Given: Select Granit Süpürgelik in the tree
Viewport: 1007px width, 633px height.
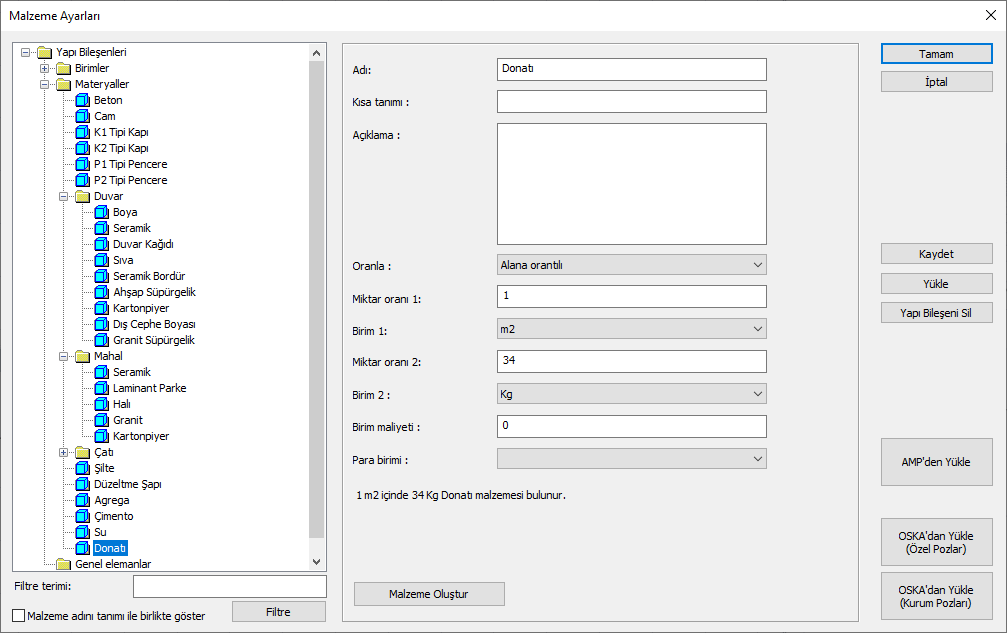Looking at the screenshot, I should tap(153, 340).
